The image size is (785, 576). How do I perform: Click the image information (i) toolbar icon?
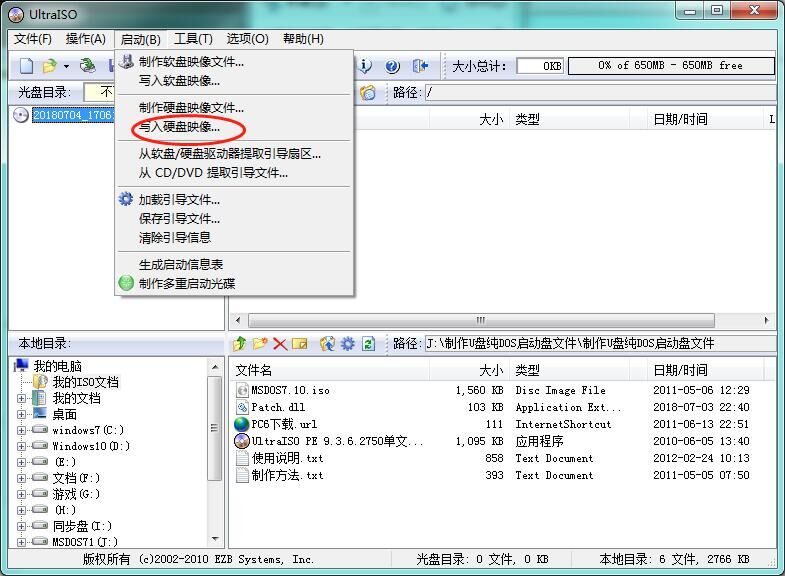pos(366,66)
